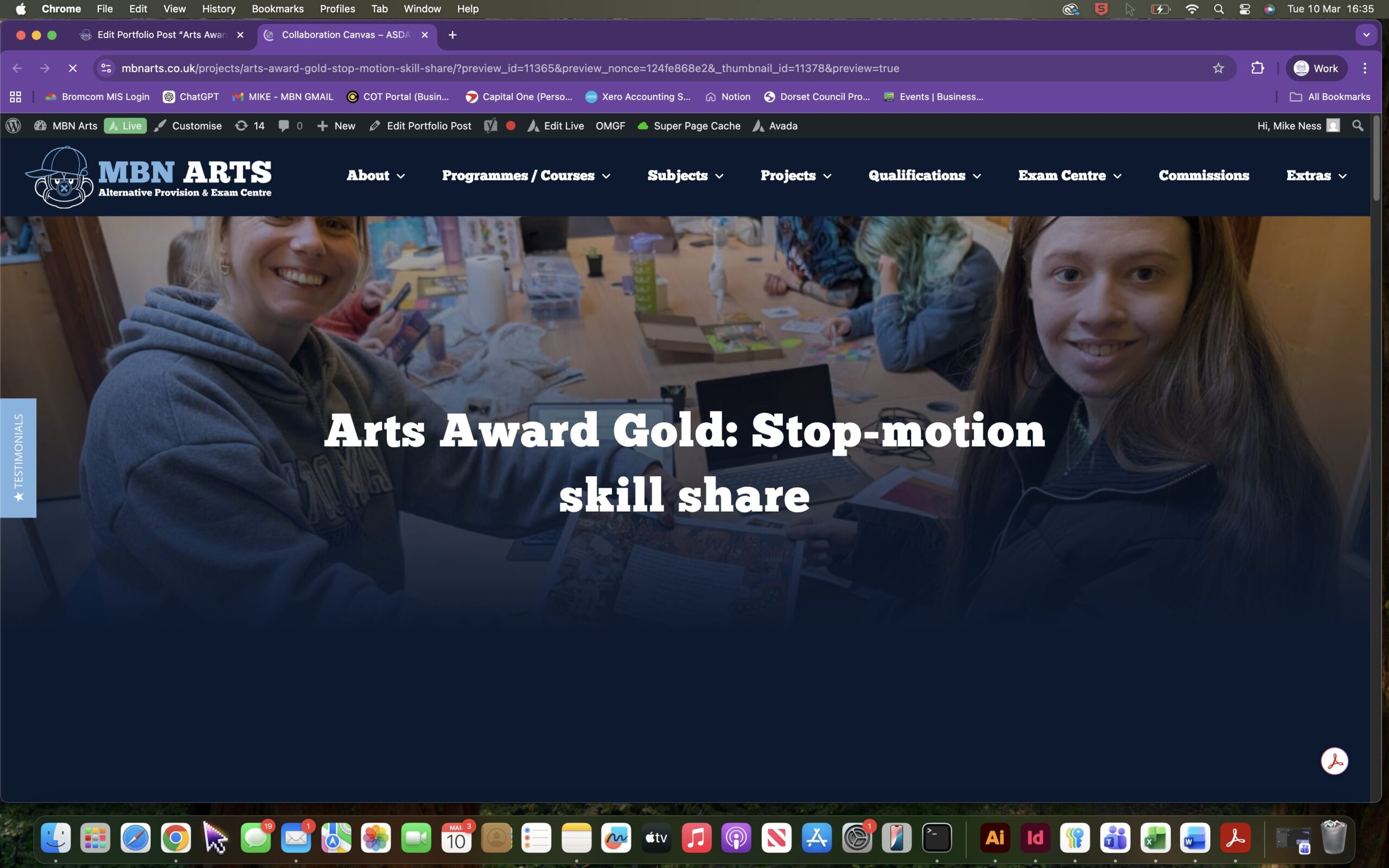Switch to Edit Portfolio Post tab

click(x=162, y=35)
